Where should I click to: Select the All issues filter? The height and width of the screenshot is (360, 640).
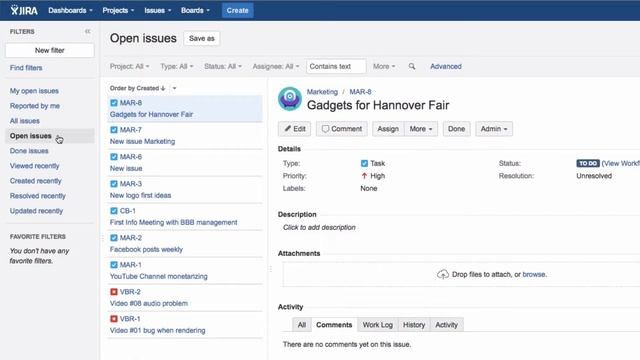(x=24, y=121)
